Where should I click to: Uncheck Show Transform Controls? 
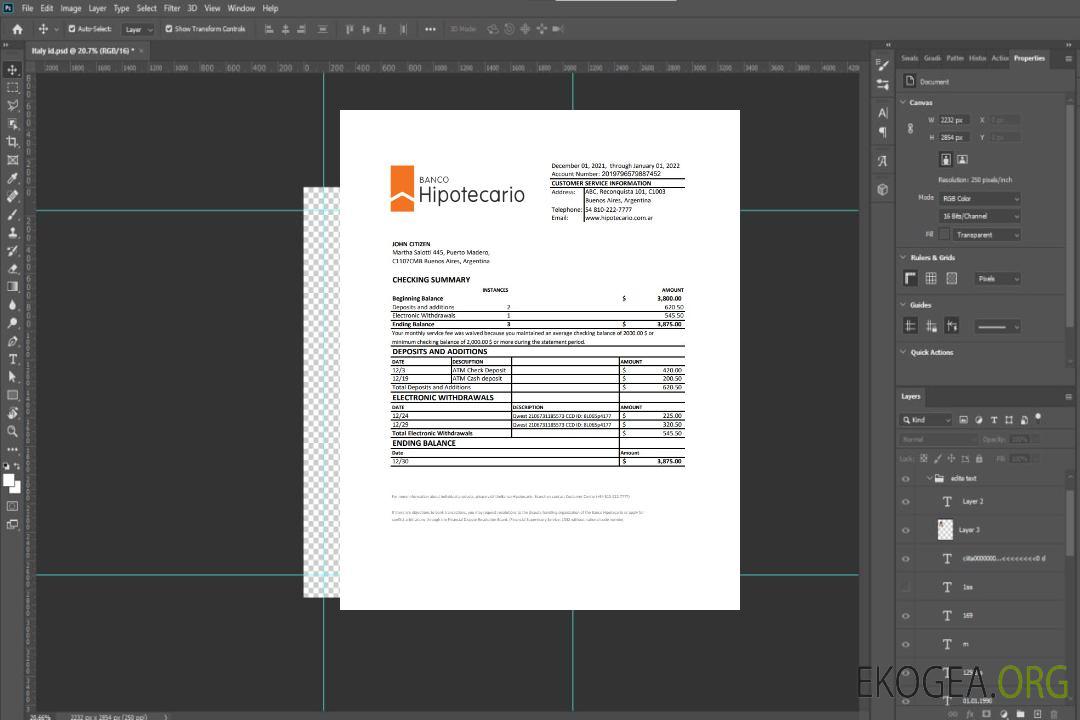(168, 29)
